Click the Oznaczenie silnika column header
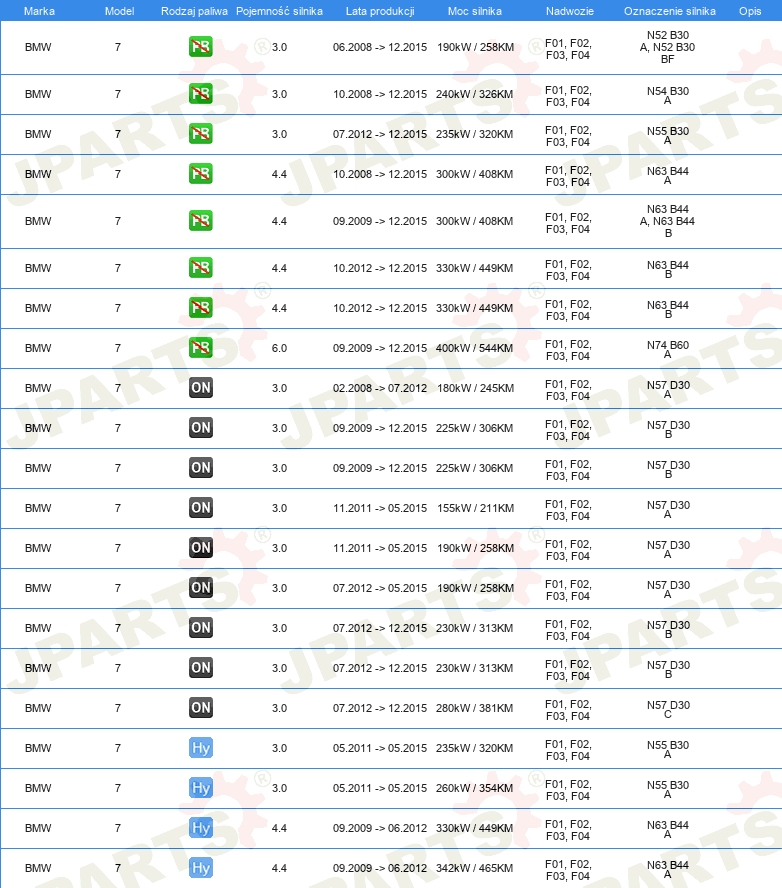The width and height of the screenshot is (782, 888). coord(669,11)
